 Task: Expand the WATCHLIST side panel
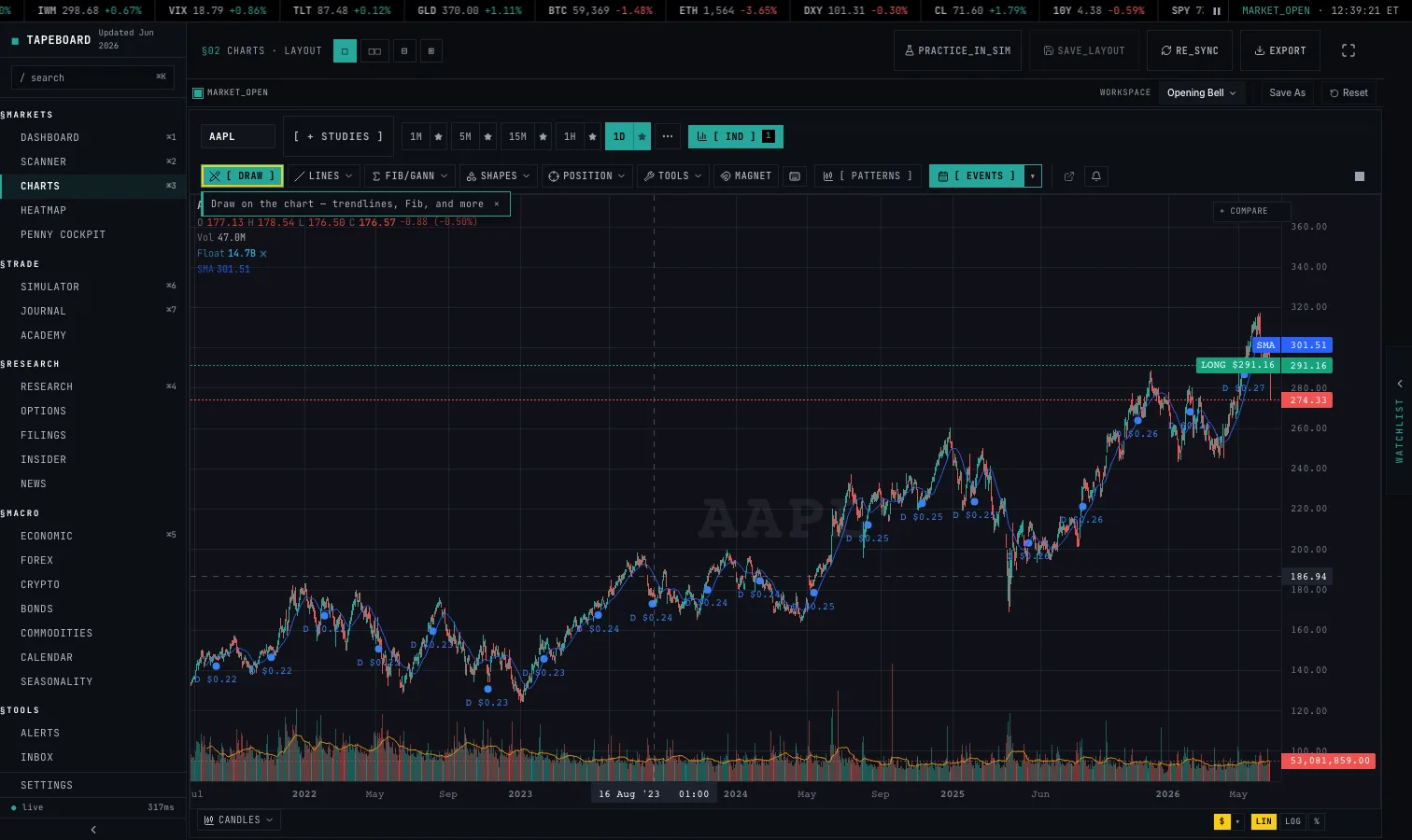point(1399,420)
